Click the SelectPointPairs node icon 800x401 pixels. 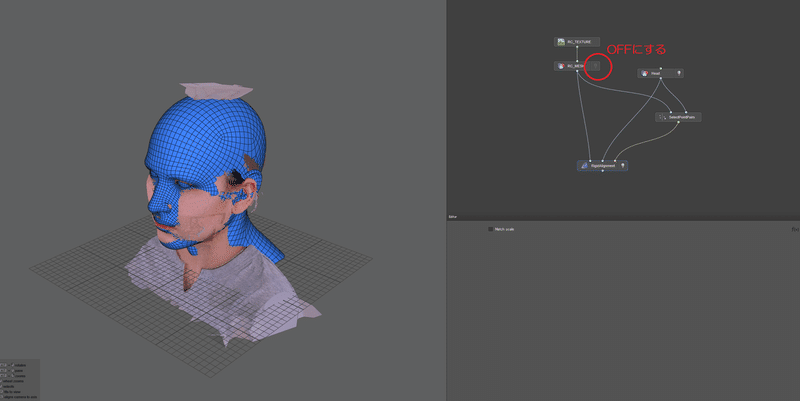coord(662,117)
